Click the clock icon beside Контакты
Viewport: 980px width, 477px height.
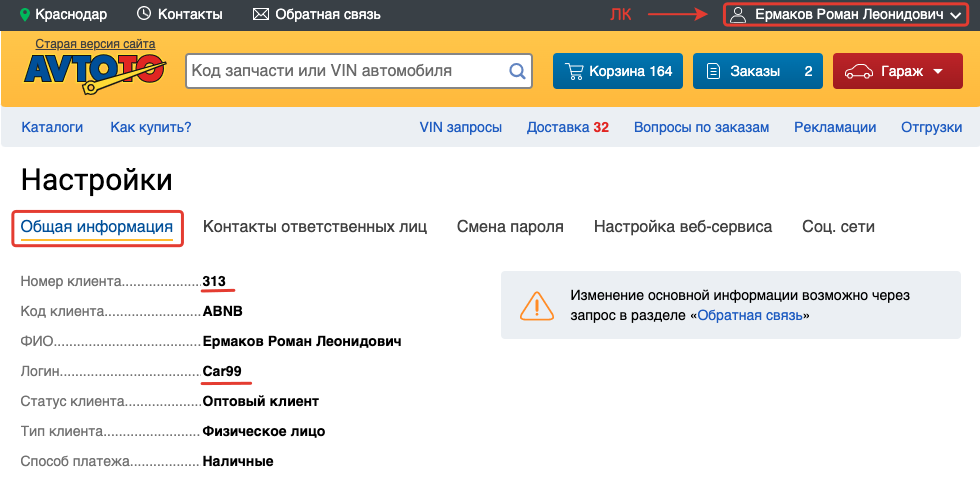[x=144, y=13]
